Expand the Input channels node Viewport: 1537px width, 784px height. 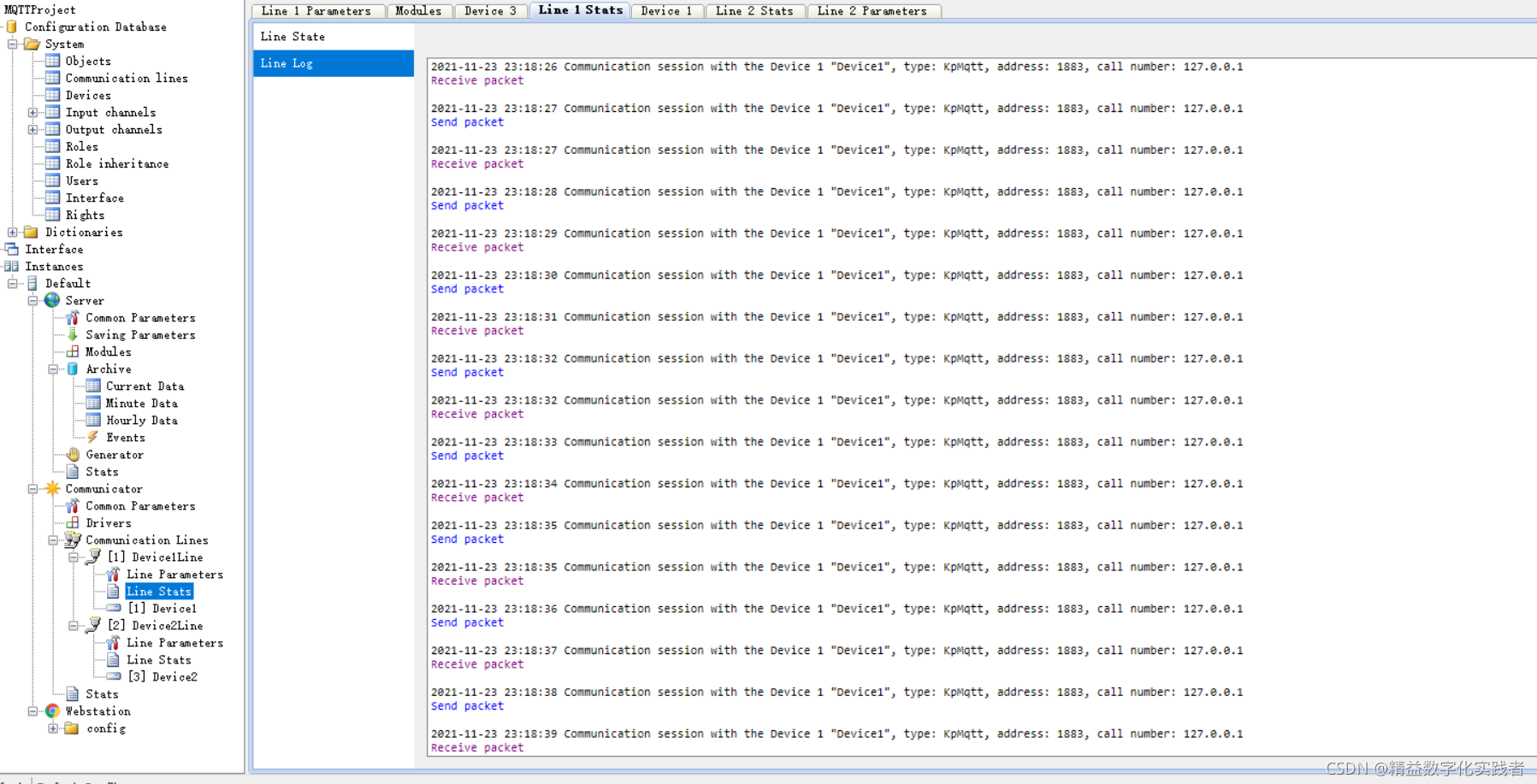click(32, 112)
